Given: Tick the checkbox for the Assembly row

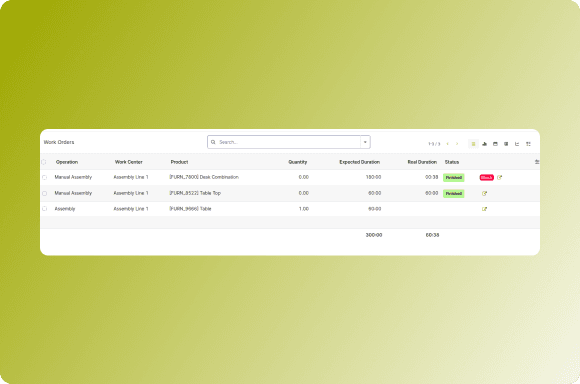Looking at the screenshot, I should pos(44,209).
